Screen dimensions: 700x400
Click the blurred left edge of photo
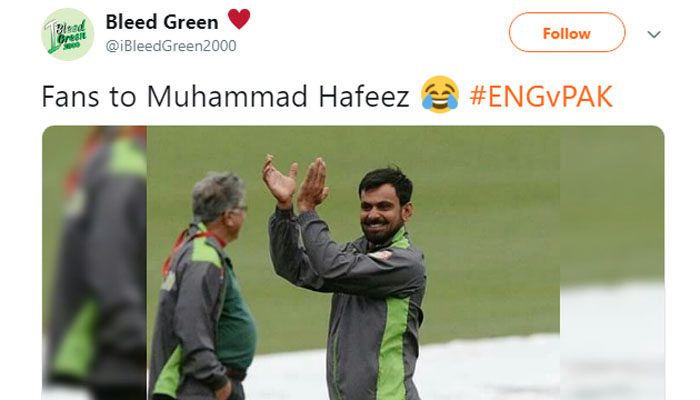click(94, 262)
